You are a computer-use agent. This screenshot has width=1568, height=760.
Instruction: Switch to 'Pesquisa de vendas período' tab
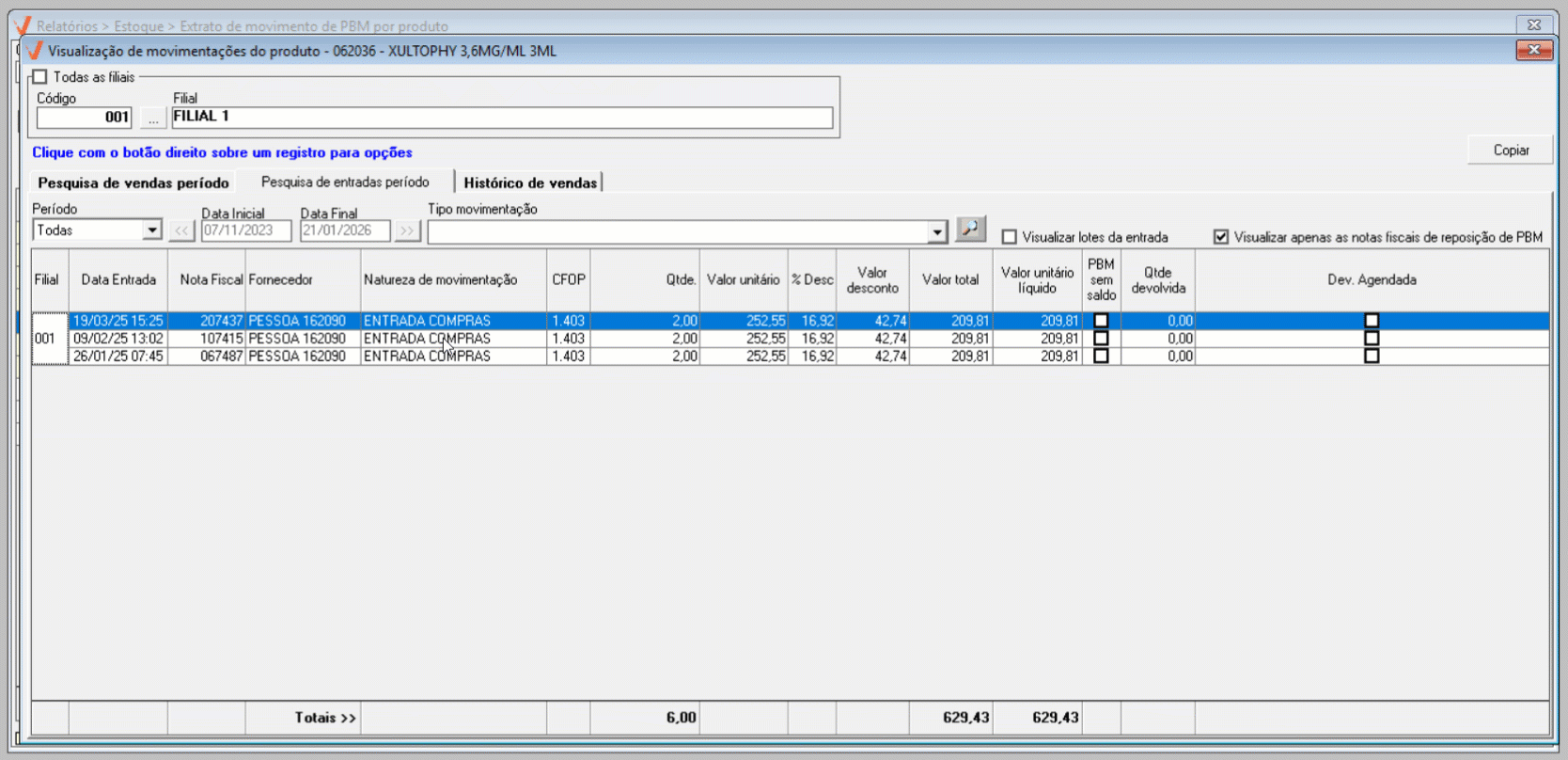(x=133, y=182)
